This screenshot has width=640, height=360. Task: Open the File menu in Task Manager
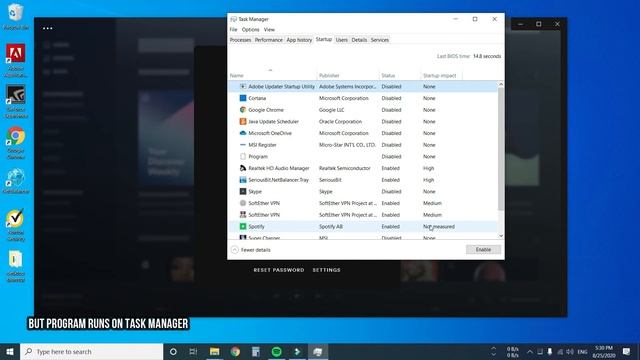pos(233,30)
